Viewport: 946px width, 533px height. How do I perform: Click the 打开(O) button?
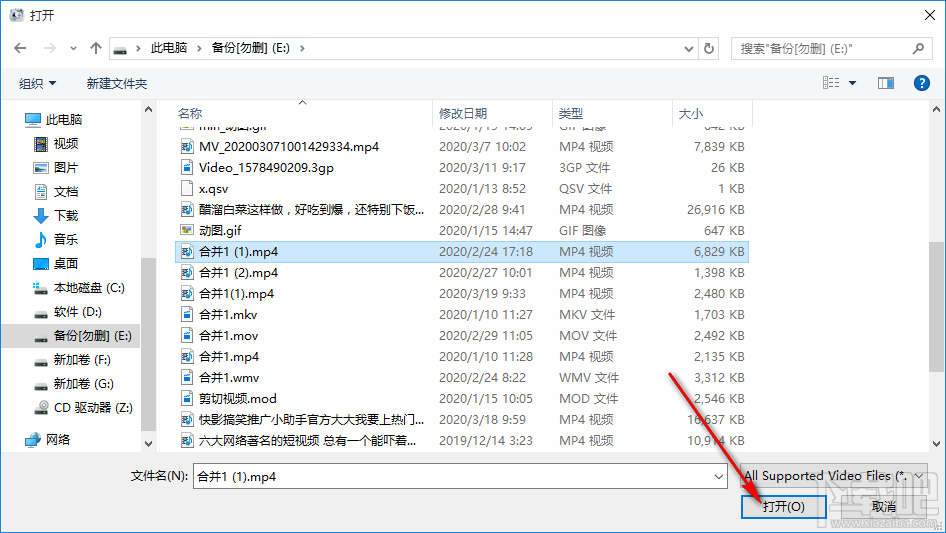point(783,506)
